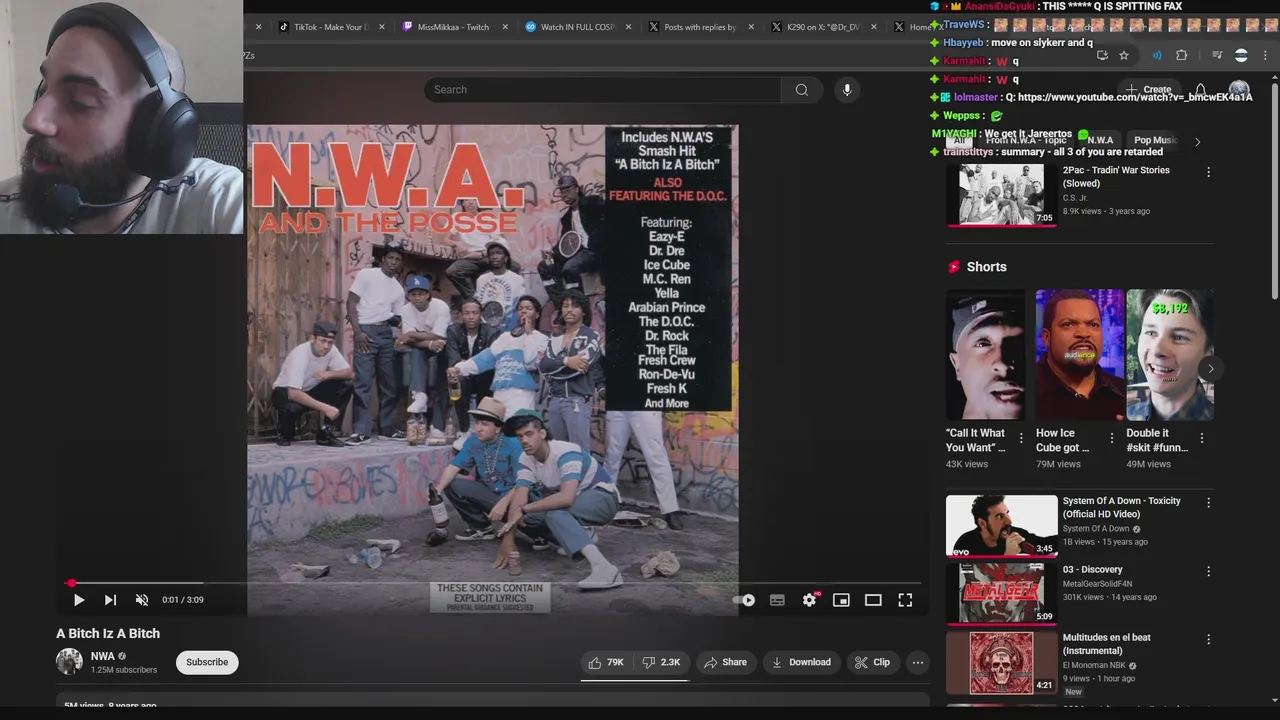1280x720 pixels.
Task: Share this video
Action: [x=725, y=662]
